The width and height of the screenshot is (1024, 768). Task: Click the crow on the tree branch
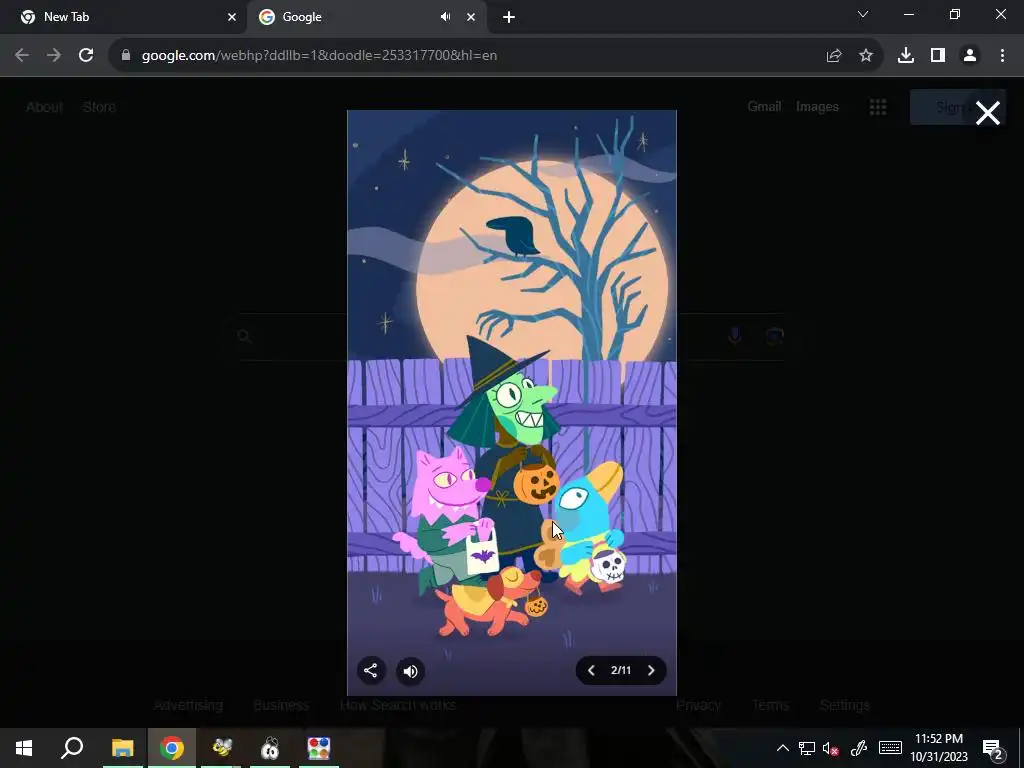pyautogui.click(x=513, y=236)
